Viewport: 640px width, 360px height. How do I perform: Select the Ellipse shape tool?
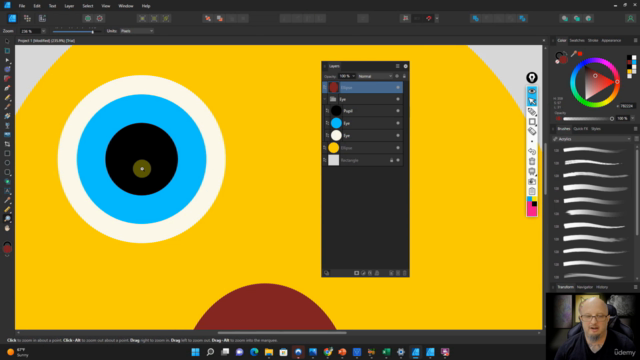click(7, 163)
